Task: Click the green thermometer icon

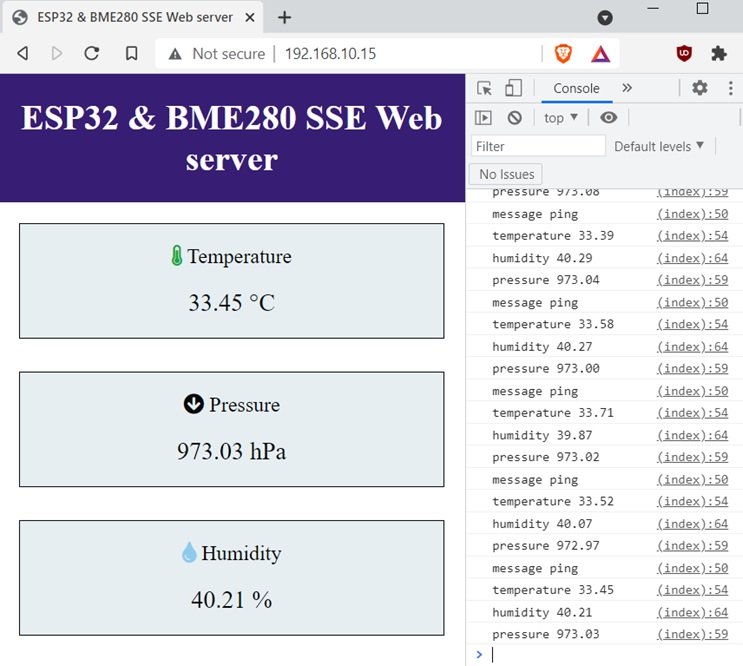Action: [x=176, y=256]
